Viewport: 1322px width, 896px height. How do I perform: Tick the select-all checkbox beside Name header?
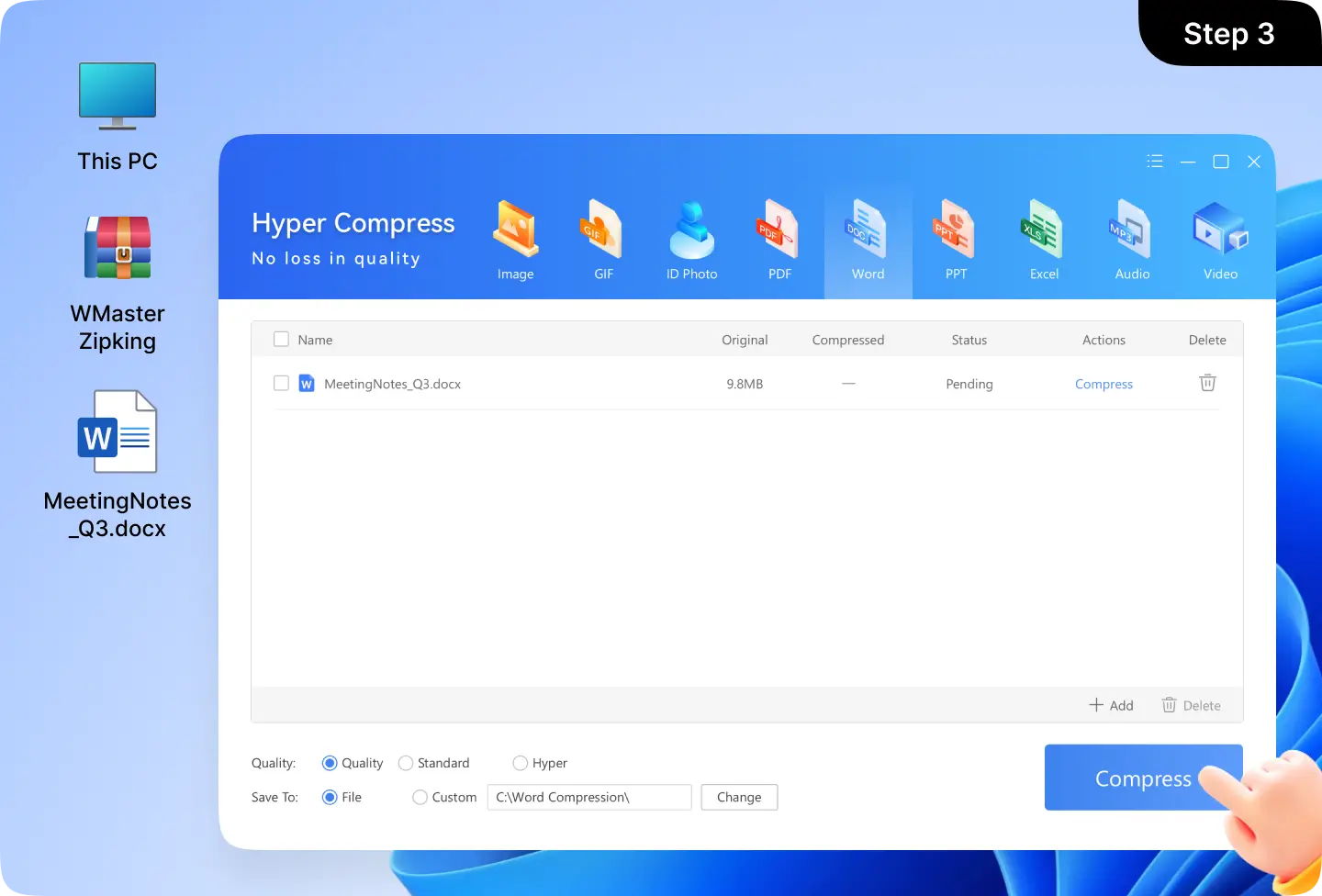pos(281,340)
